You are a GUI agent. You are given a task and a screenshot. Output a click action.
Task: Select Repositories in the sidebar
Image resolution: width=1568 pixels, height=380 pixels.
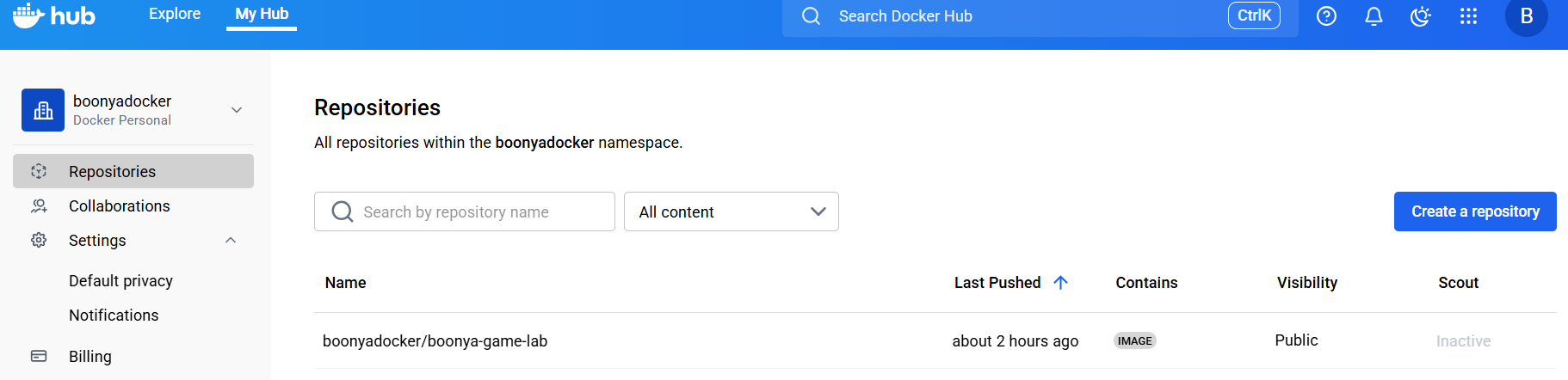click(133, 171)
